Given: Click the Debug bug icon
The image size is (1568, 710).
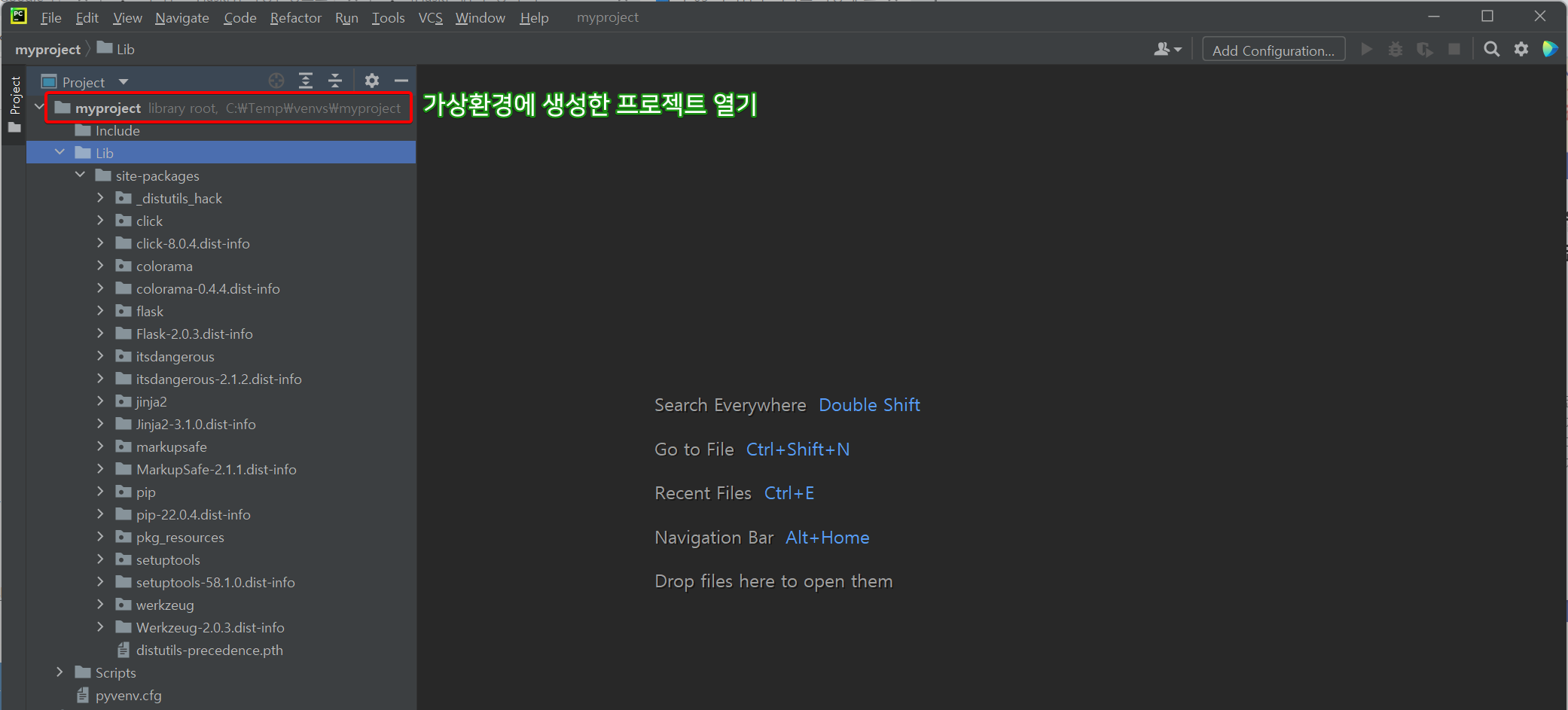Looking at the screenshot, I should (1396, 50).
